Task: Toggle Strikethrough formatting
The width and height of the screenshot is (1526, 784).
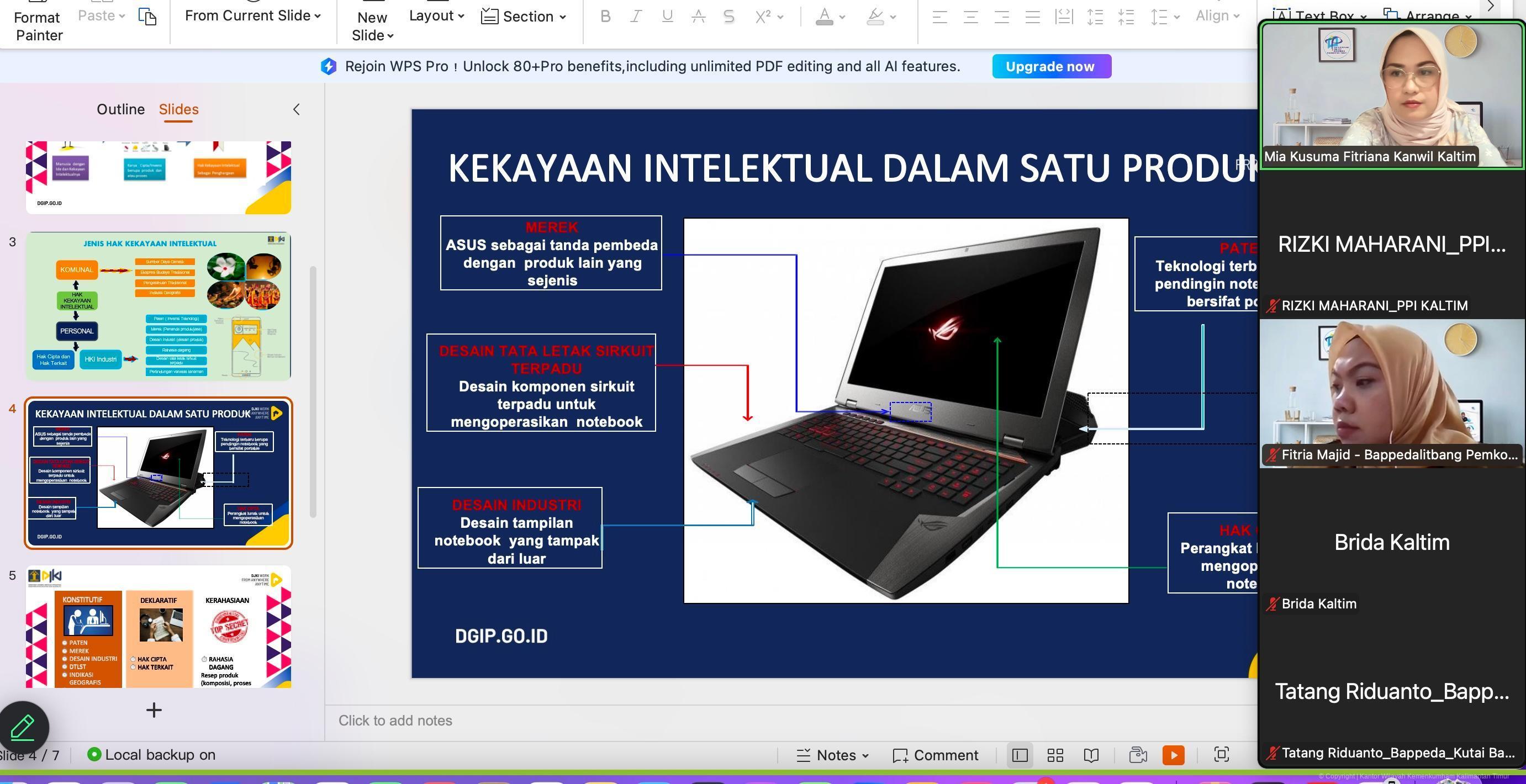Action: pyautogui.click(x=729, y=17)
